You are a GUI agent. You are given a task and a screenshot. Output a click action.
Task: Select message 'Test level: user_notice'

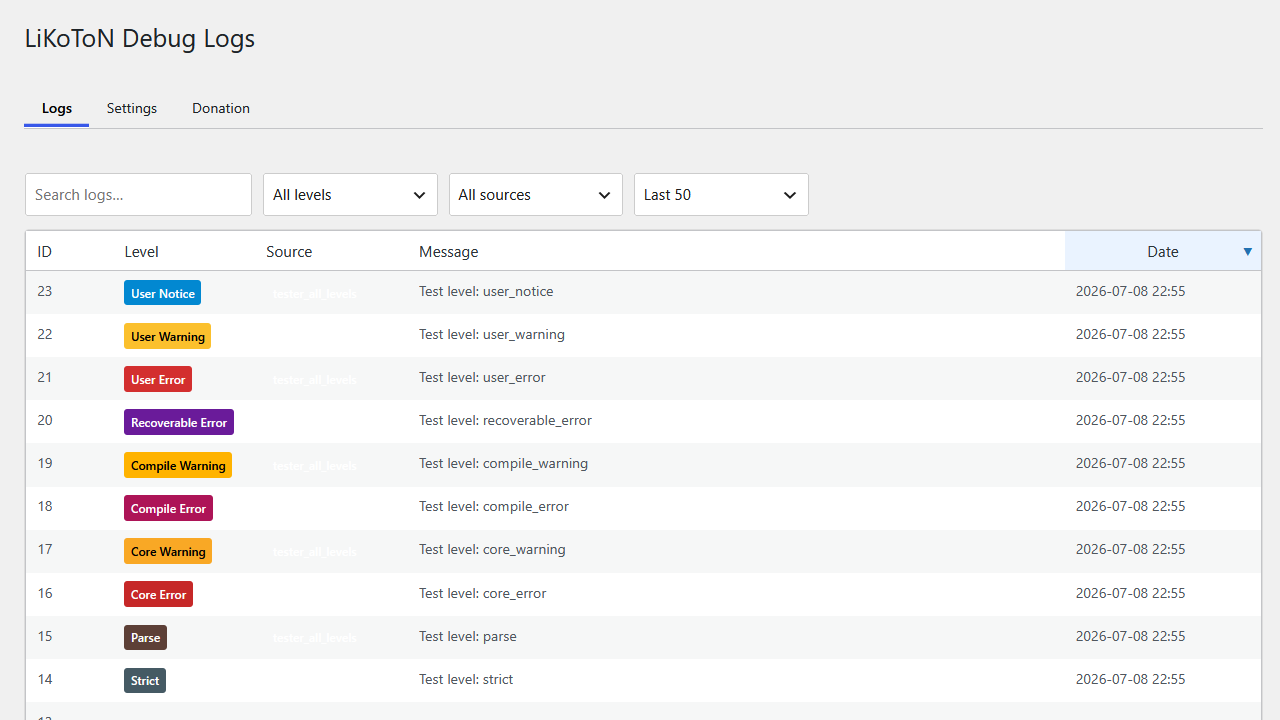pos(486,292)
